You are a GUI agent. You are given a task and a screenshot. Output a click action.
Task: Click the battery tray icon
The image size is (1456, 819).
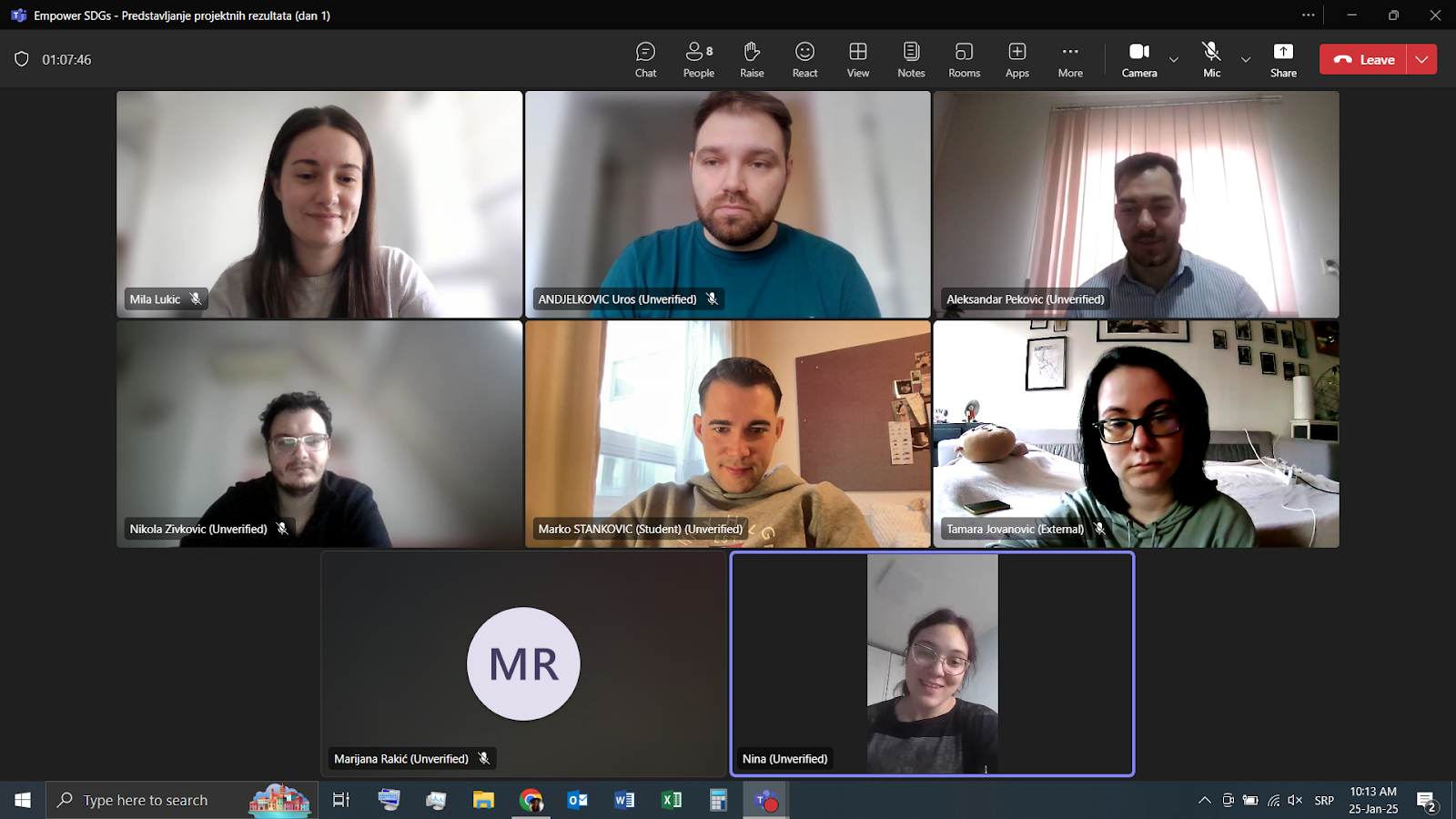point(1250,800)
